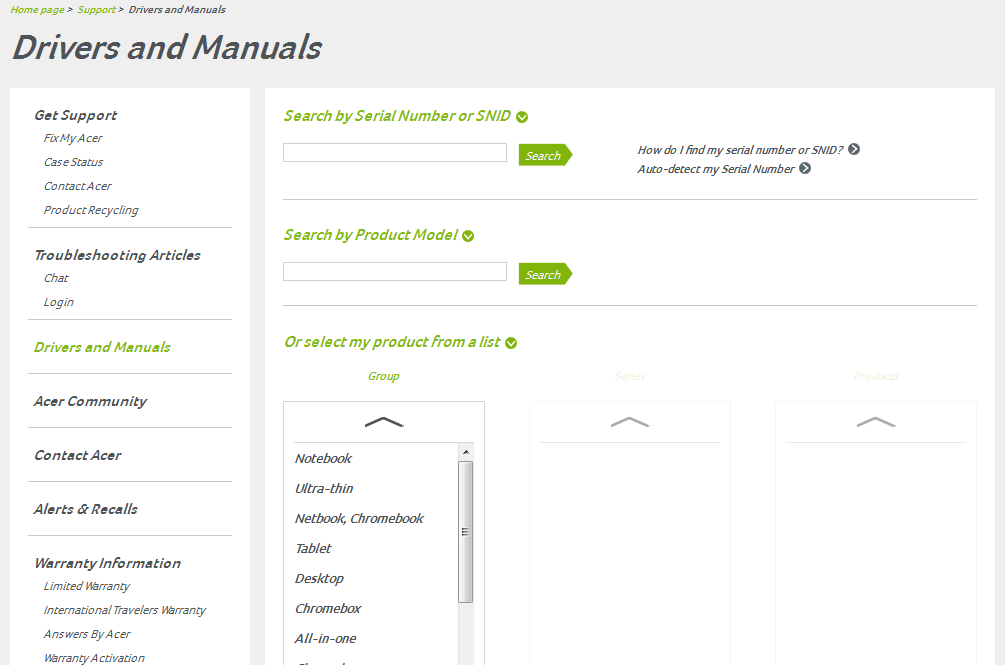Open Alerts & Recalls in sidebar
The width and height of the screenshot is (1005, 665).
[x=85, y=509]
